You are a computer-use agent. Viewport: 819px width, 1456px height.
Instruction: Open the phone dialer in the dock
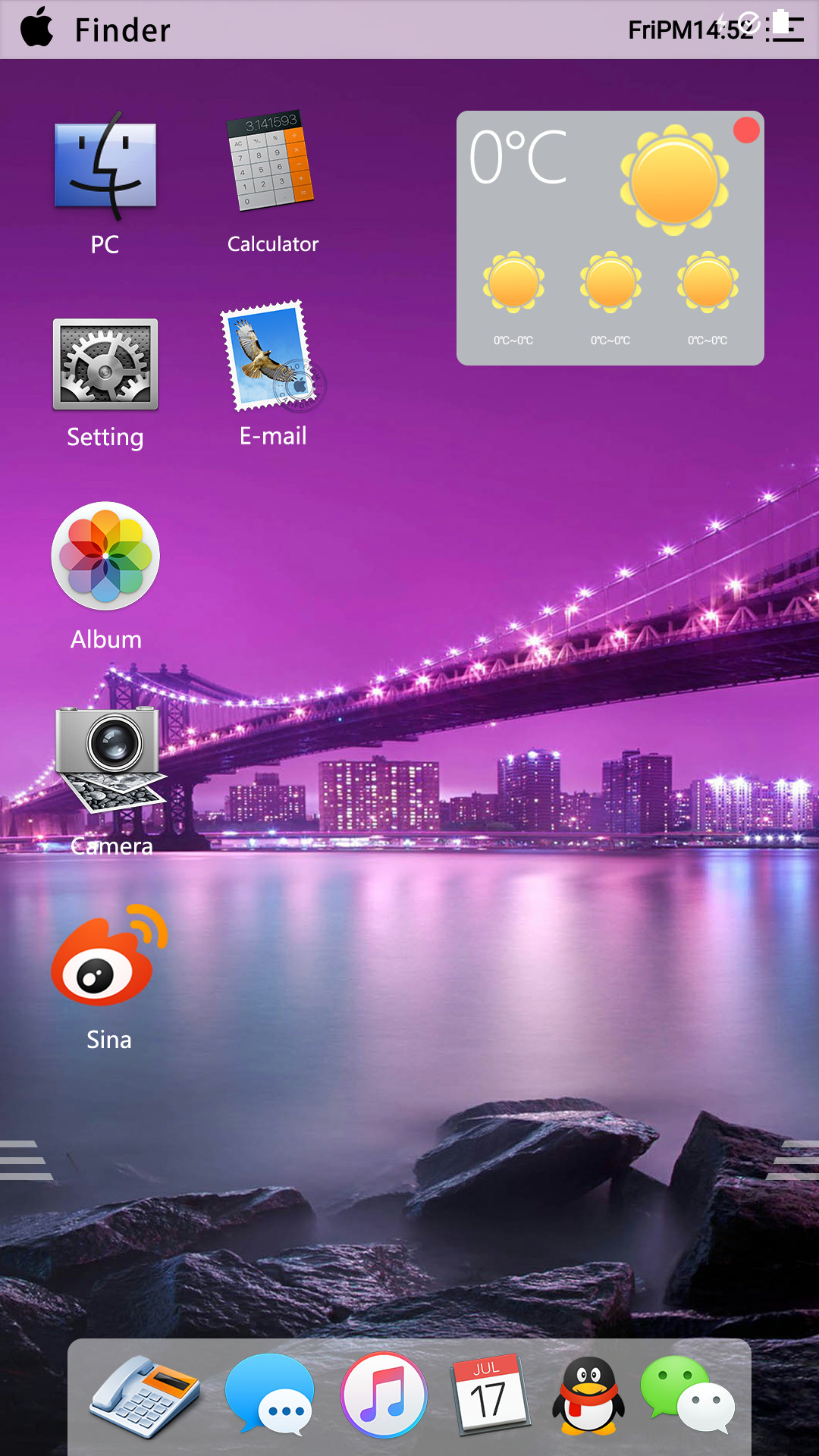(x=144, y=1396)
